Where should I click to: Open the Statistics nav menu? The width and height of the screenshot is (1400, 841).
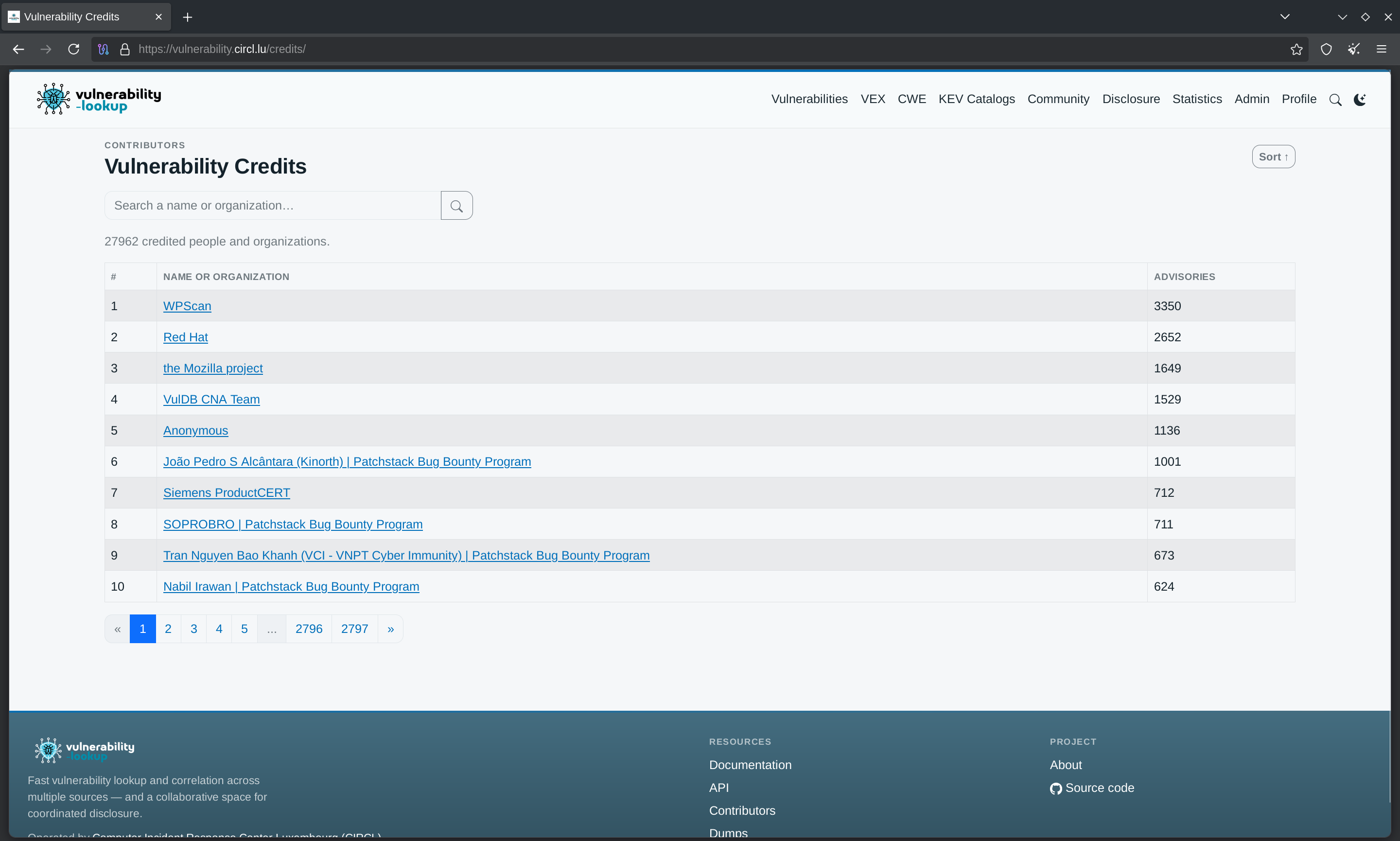[x=1197, y=99]
